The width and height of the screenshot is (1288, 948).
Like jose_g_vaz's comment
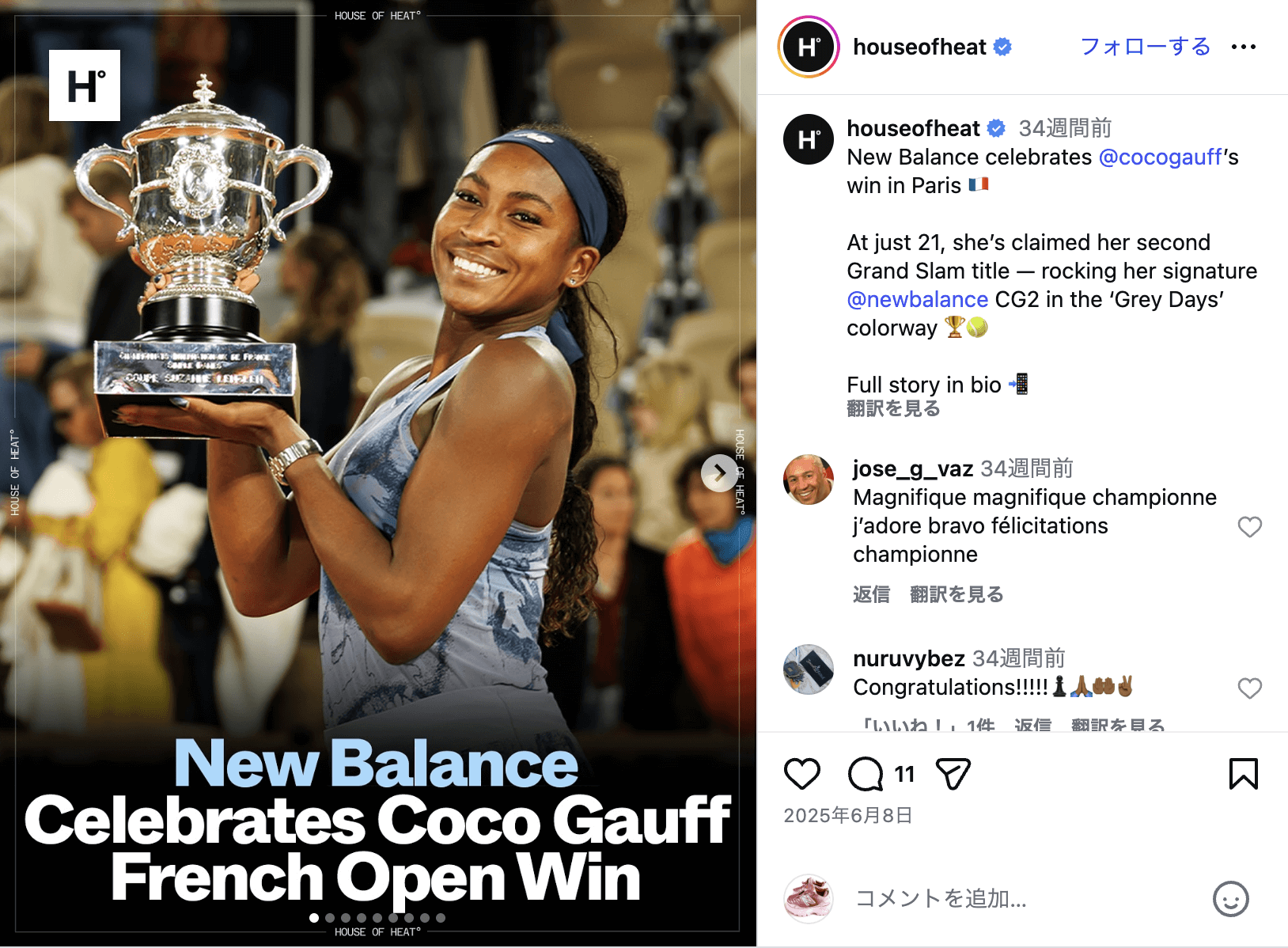click(x=1250, y=527)
